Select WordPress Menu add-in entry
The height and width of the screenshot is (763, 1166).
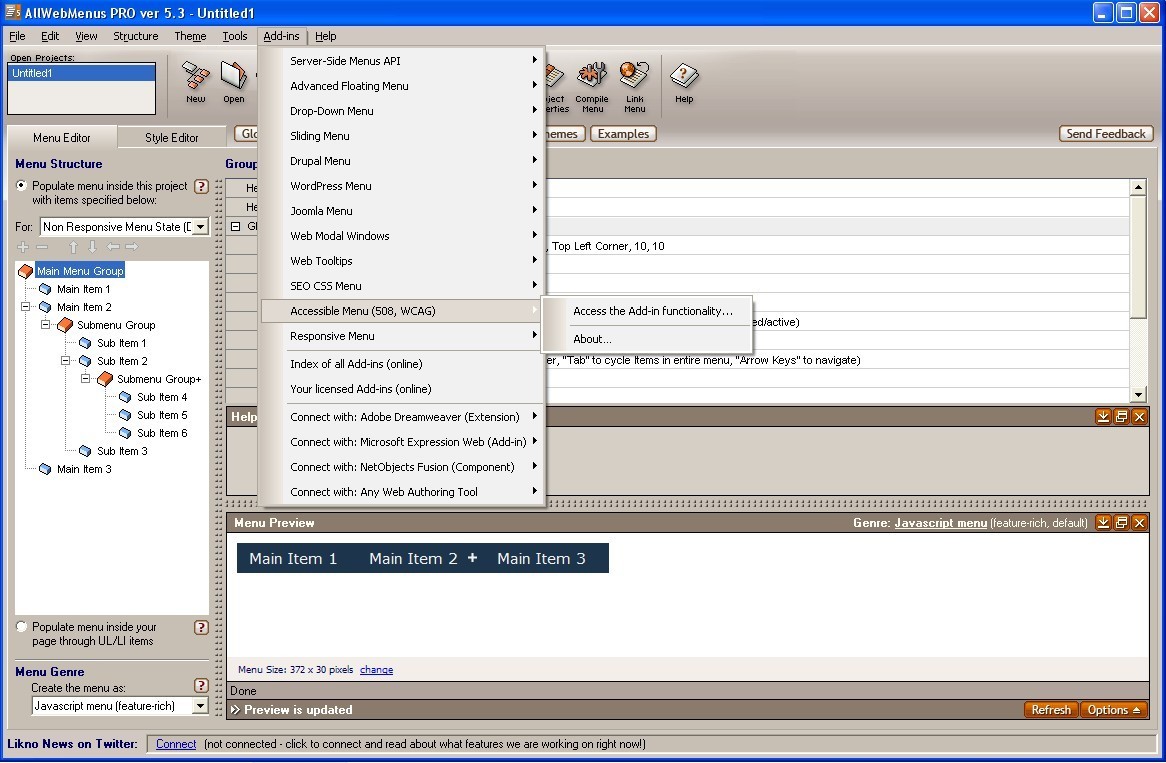[x=402, y=186]
